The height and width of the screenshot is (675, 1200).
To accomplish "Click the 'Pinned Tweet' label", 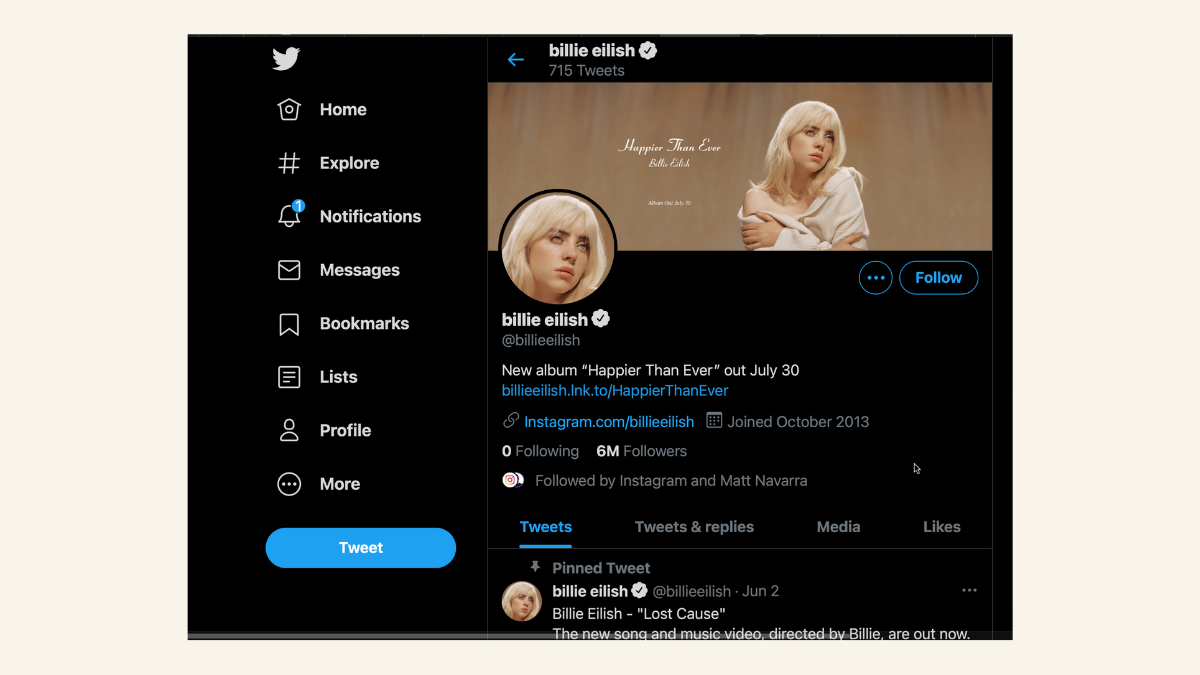I will (601, 568).
